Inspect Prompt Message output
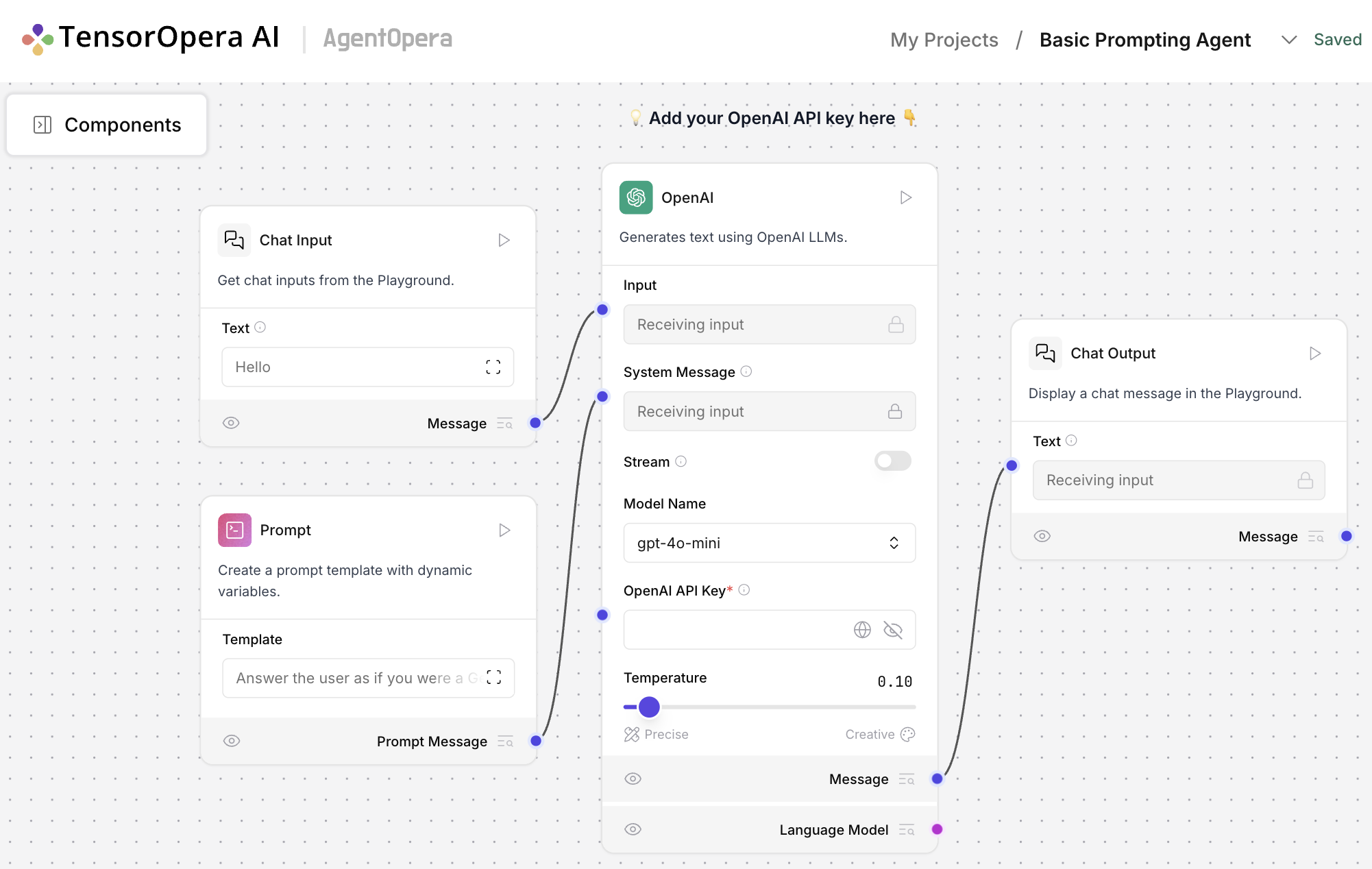 click(506, 742)
